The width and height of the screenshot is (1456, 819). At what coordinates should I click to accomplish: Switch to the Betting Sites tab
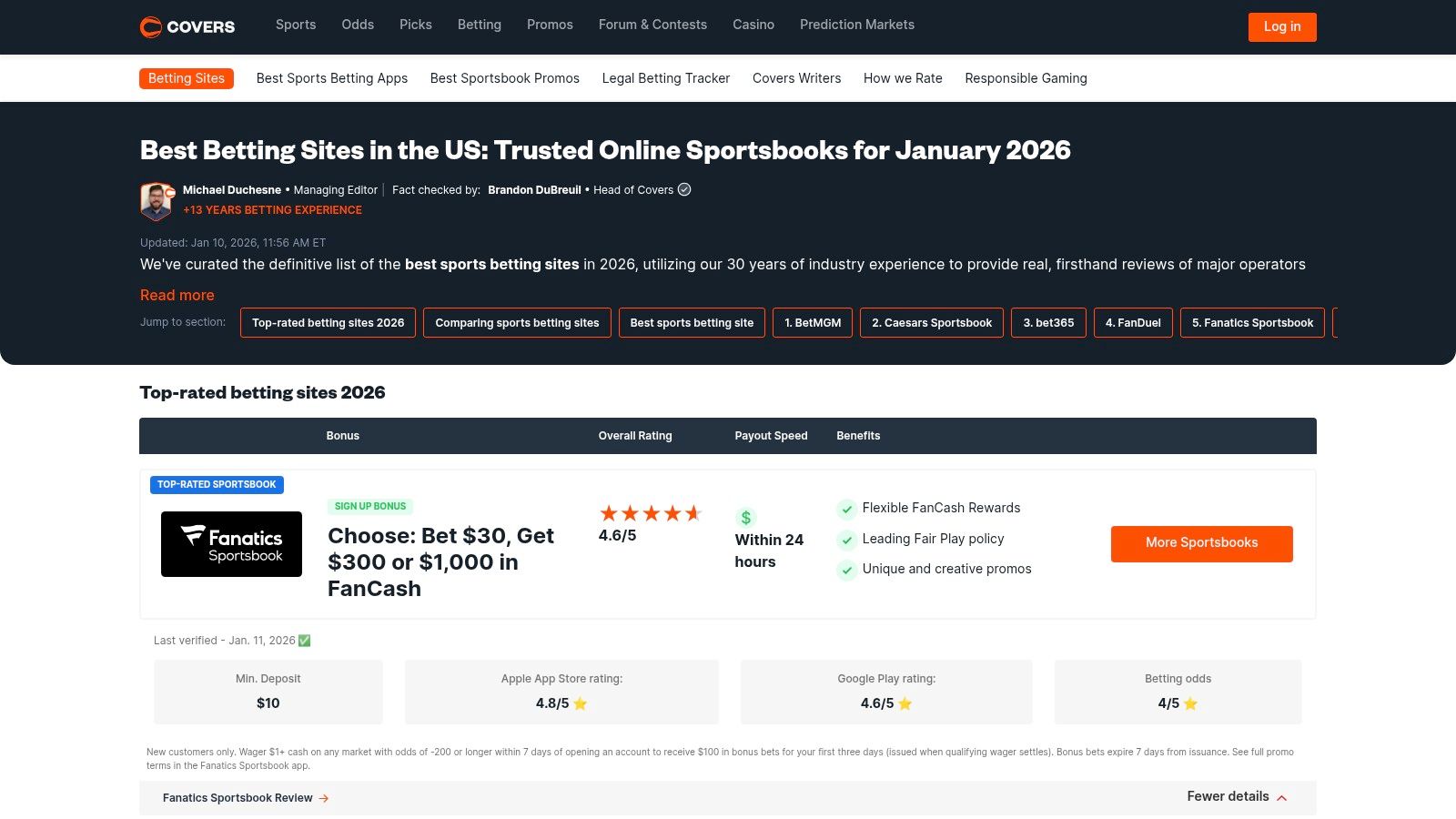186,78
